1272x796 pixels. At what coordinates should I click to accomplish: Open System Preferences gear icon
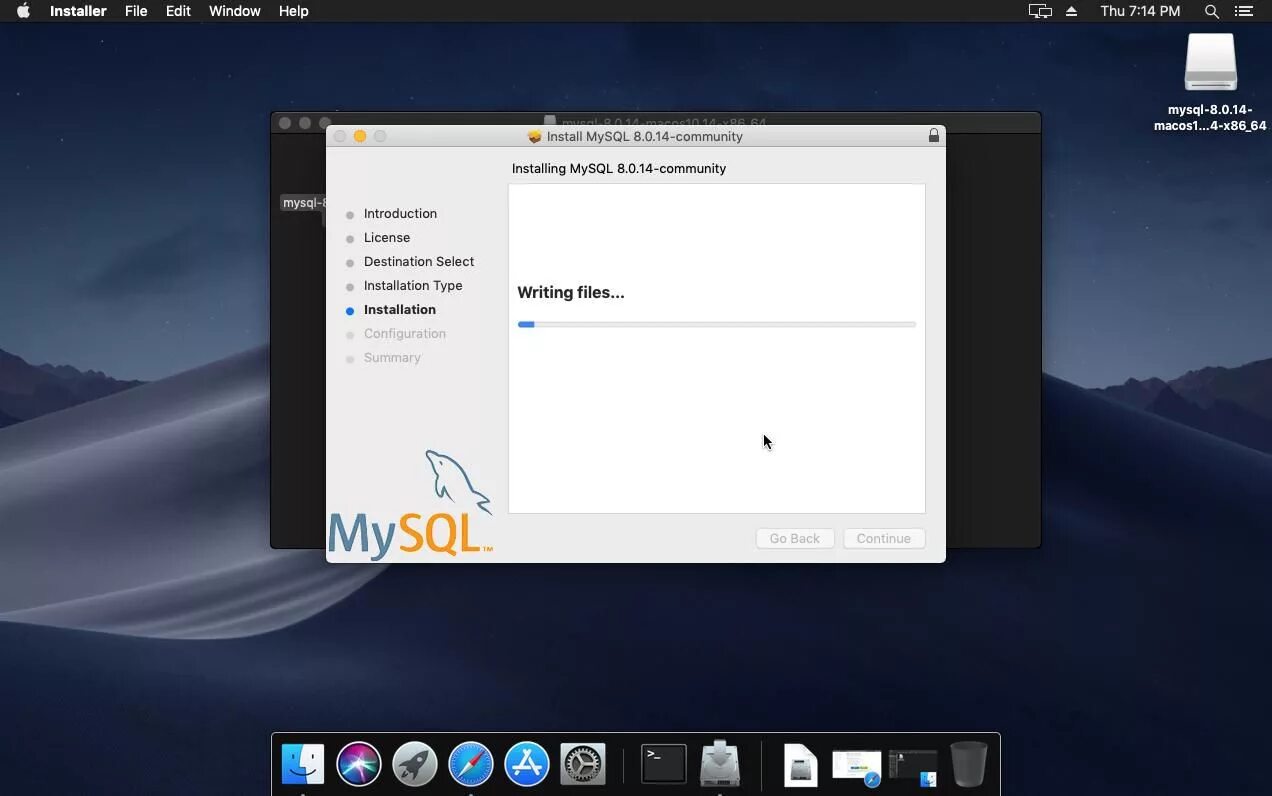click(583, 765)
